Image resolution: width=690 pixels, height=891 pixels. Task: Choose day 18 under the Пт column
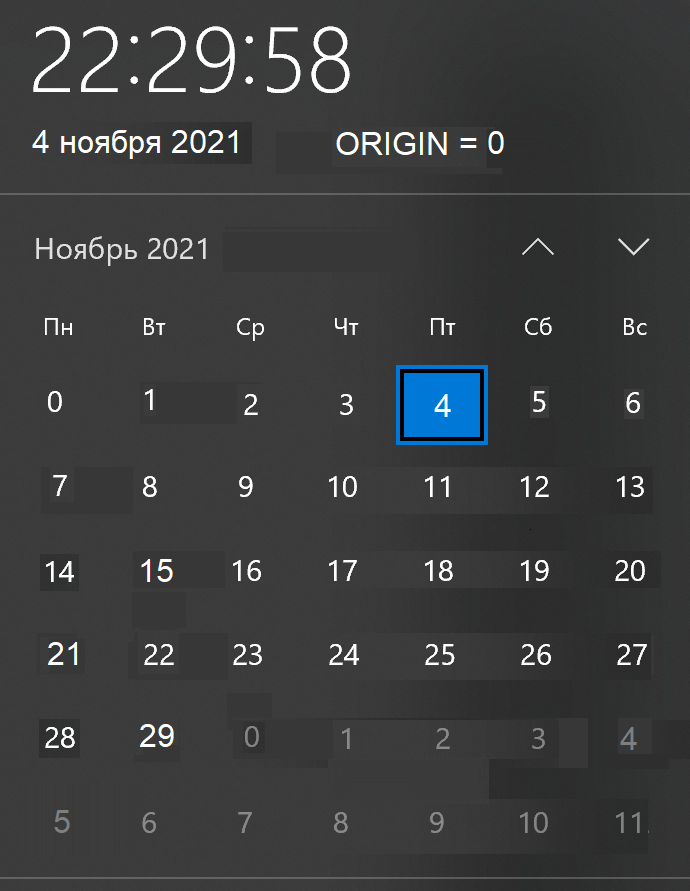pyautogui.click(x=439, y=571)
